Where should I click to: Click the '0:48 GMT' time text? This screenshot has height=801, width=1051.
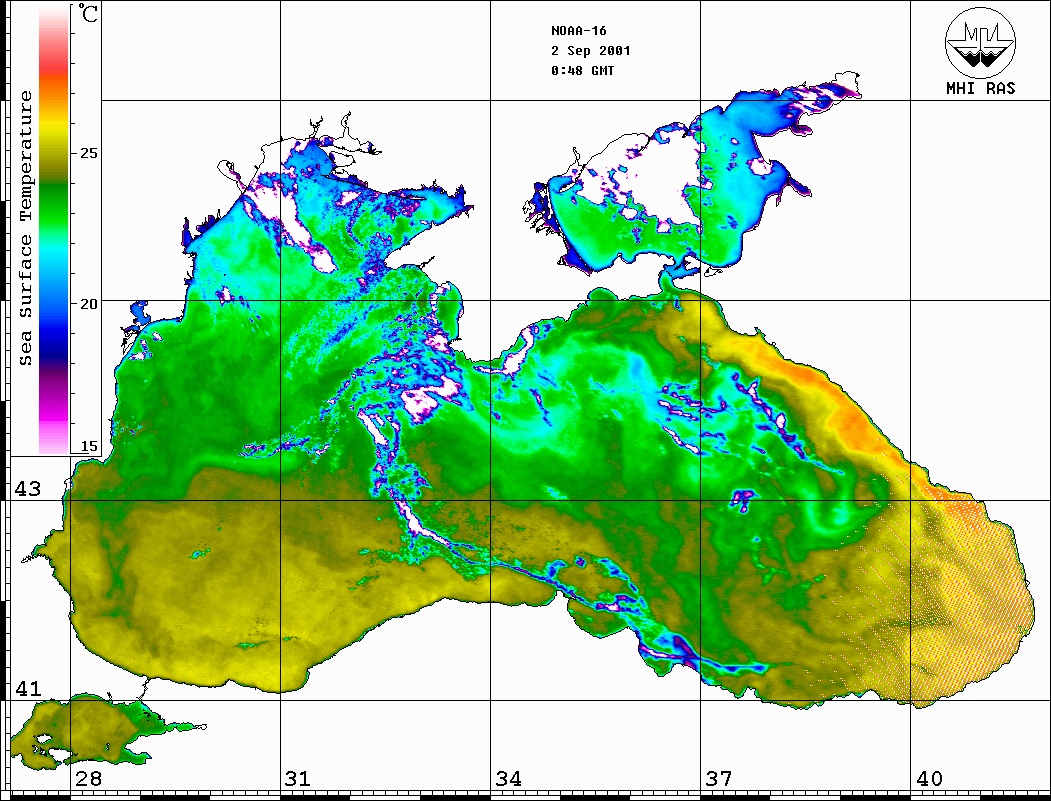pyautogui.click(x=582, y=70)
